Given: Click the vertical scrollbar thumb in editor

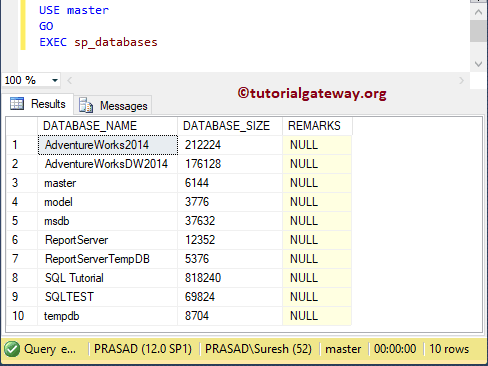Looking at the screenshot, I should [x=478, y=31].
